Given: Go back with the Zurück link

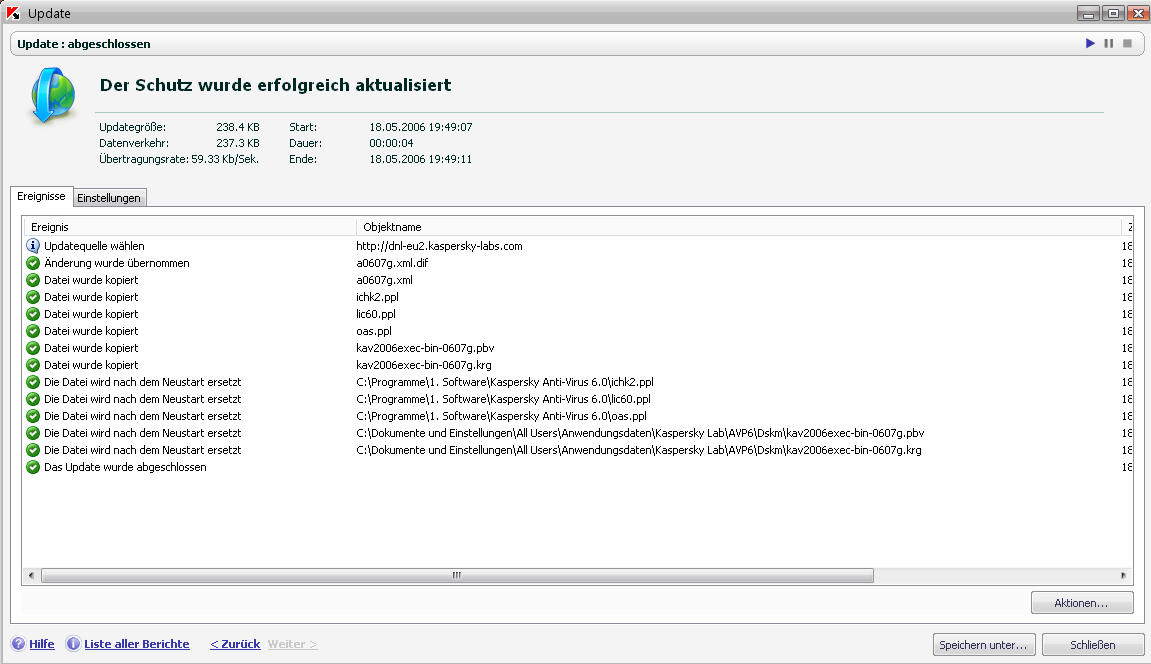Looking at the screenshot, I should (x=235, y=643).
